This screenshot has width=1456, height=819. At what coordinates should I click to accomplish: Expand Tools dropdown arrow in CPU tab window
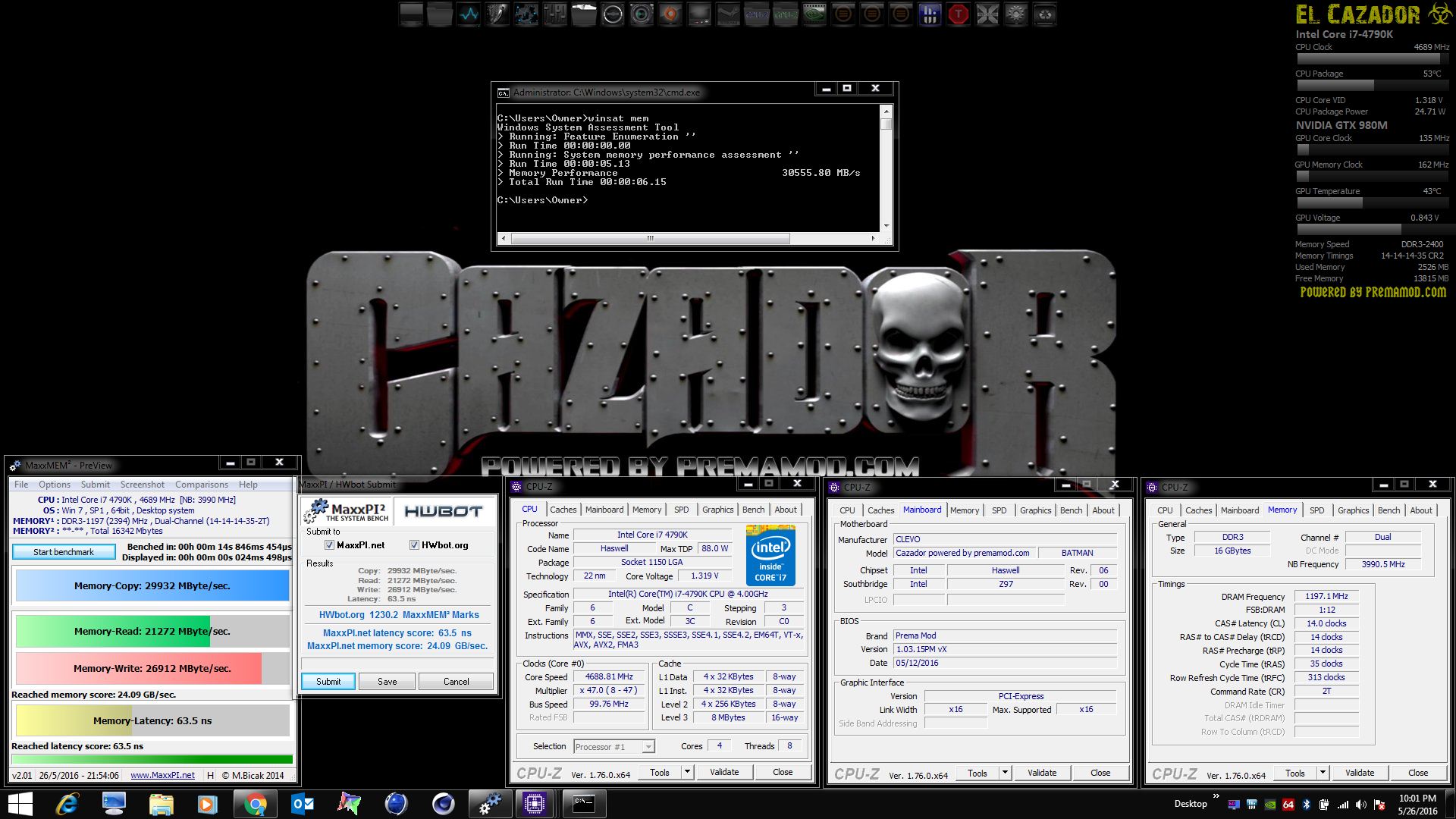click(x=687, y=772)
